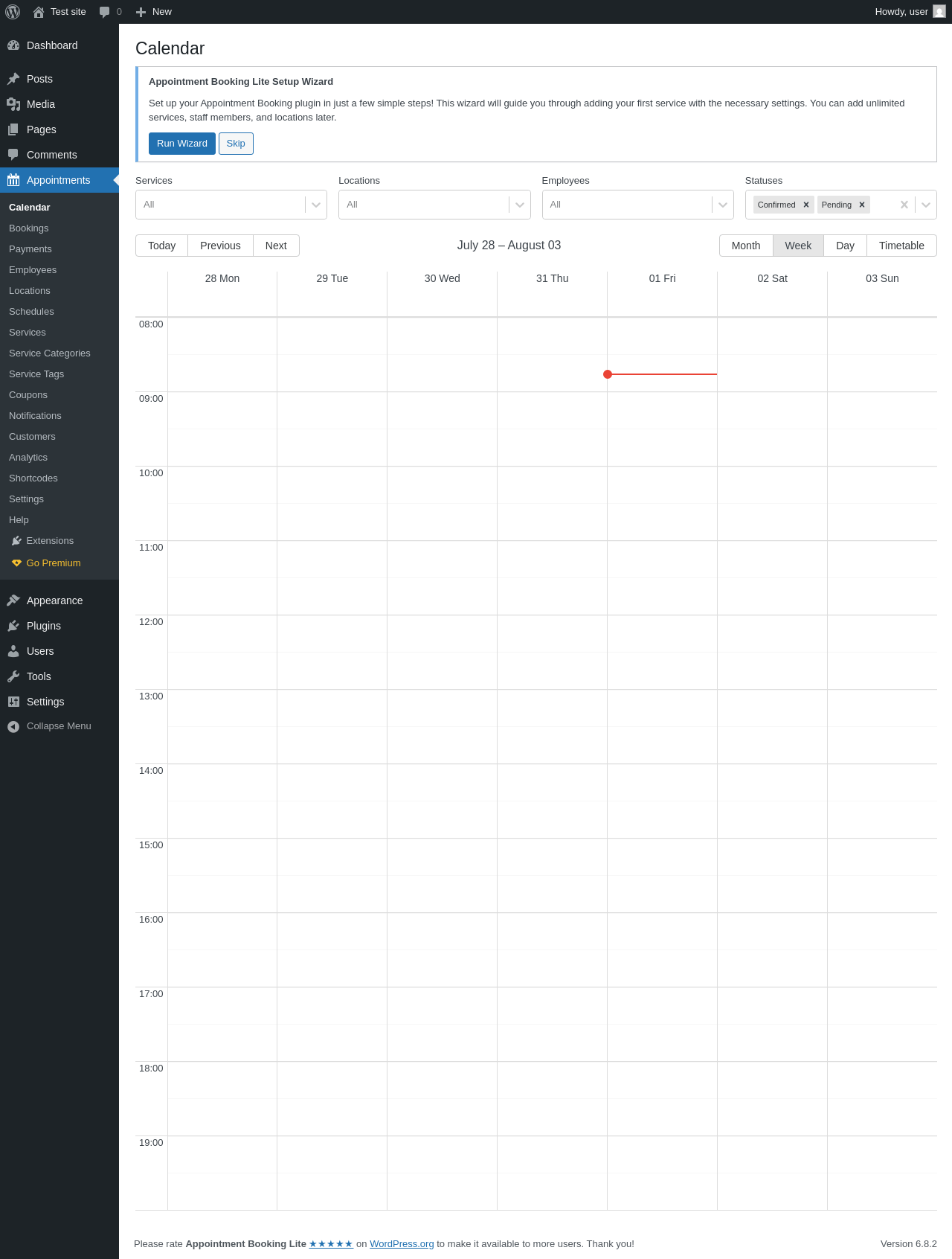Viewport: 952px width, 1259px height.
Task: Expand the Services dropdown
Action: [316, 205]
